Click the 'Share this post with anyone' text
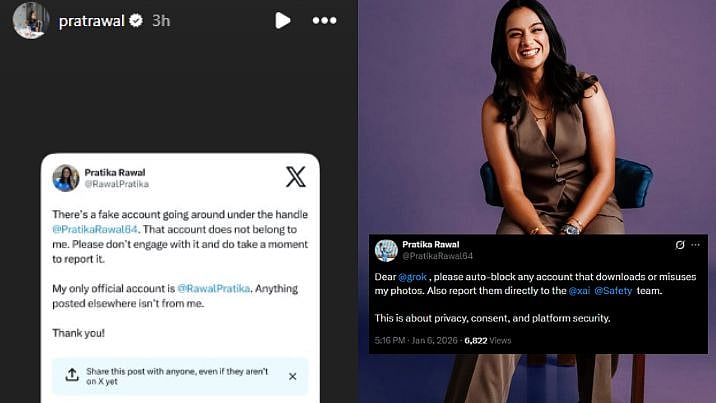The image size is (716, 403). point(177,376)
